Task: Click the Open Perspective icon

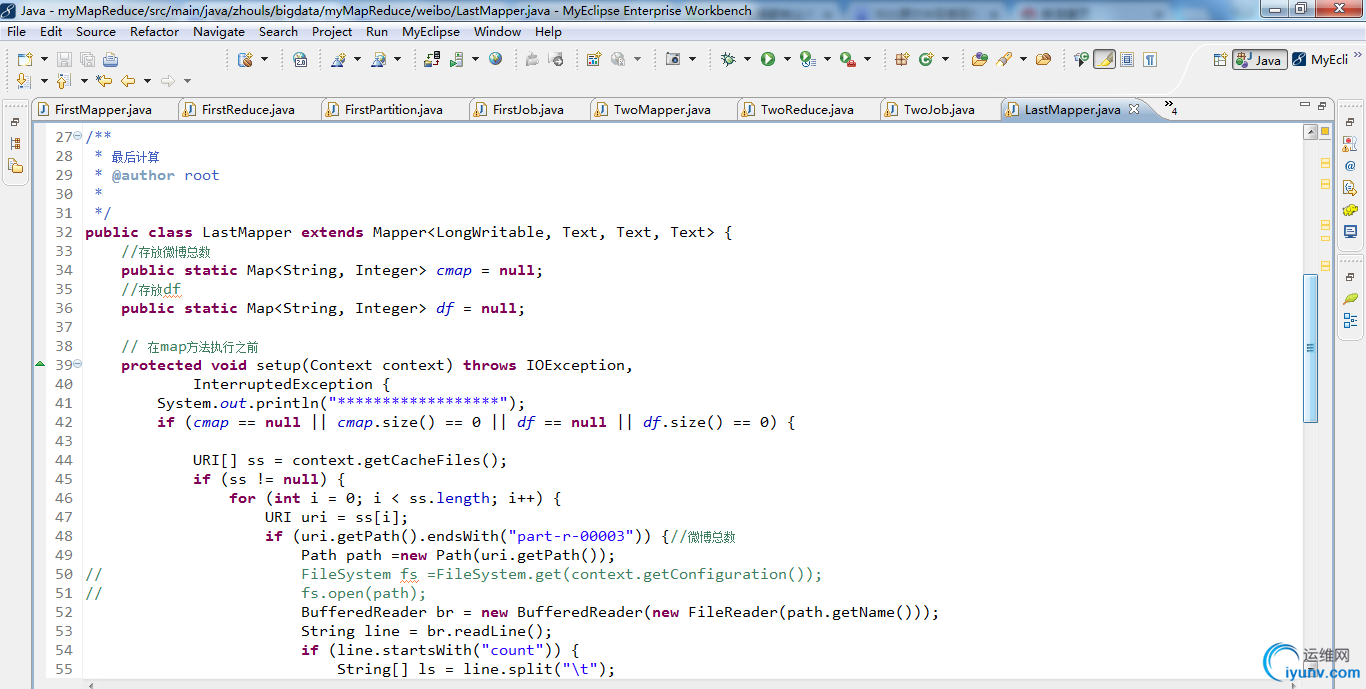Action: pyautogui.click(x=1220, y=60)
